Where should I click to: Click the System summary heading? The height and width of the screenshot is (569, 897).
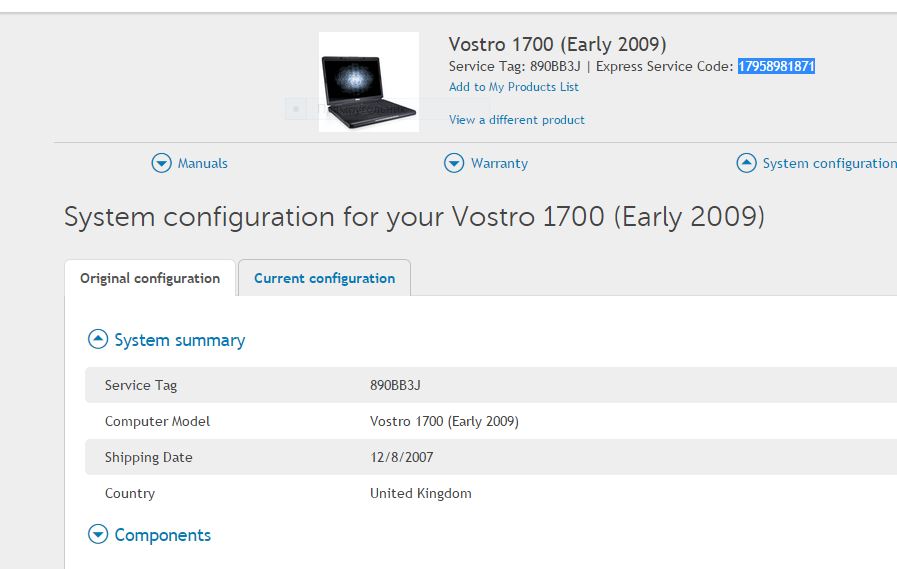[180, 340]
